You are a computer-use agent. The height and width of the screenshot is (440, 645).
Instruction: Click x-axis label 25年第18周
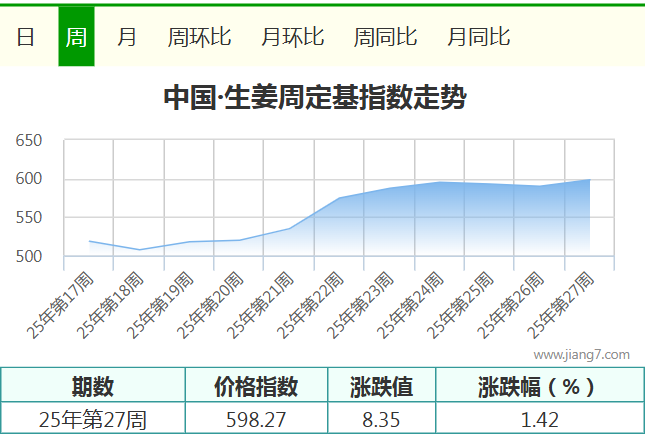[110, 305]
